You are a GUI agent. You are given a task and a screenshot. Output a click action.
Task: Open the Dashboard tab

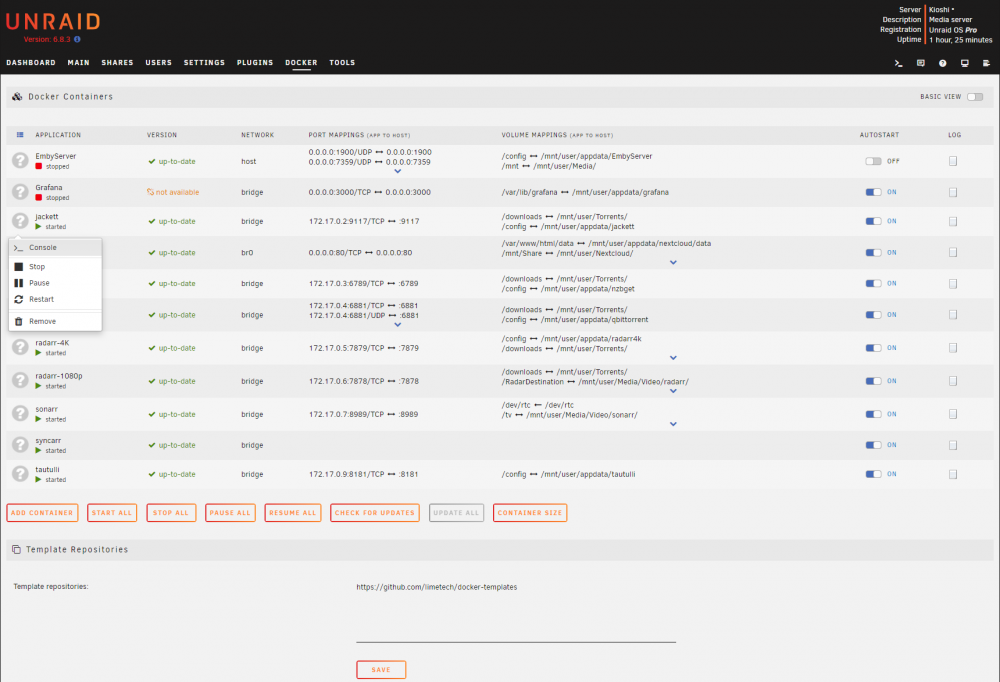pos(31,63)
